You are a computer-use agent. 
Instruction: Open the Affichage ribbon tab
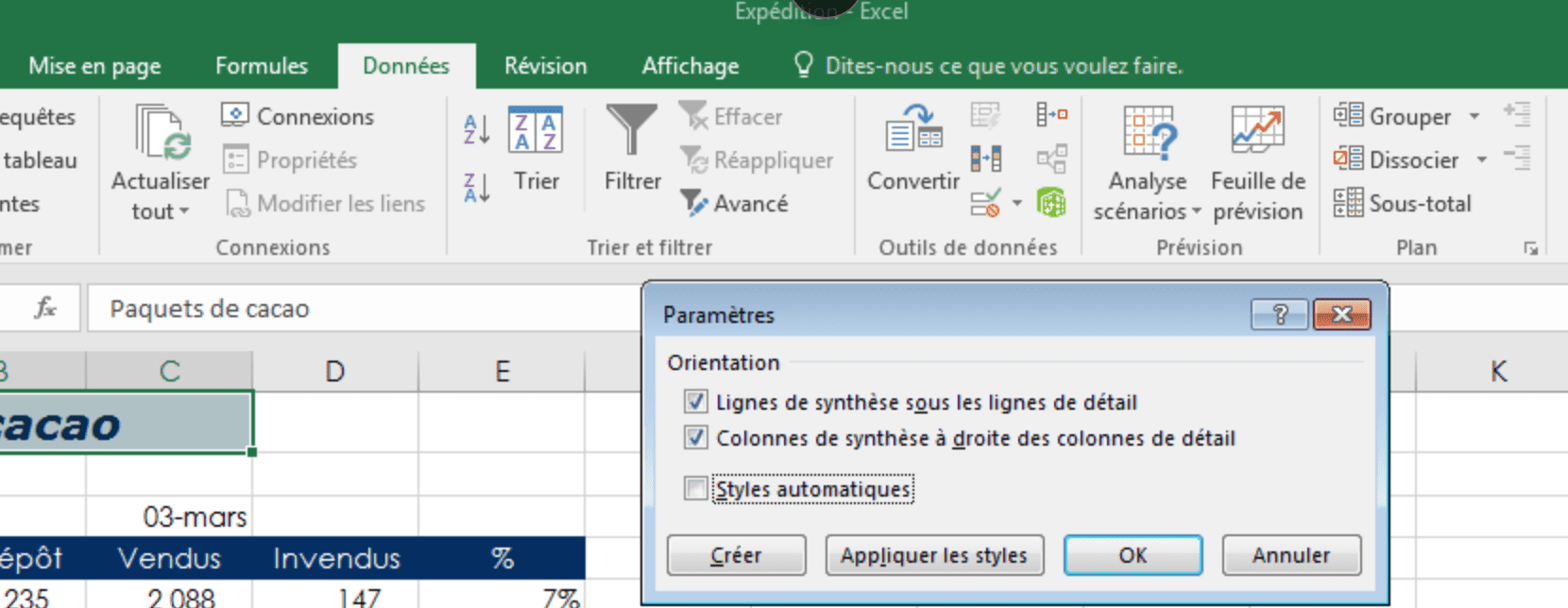[x=690, y=66]
